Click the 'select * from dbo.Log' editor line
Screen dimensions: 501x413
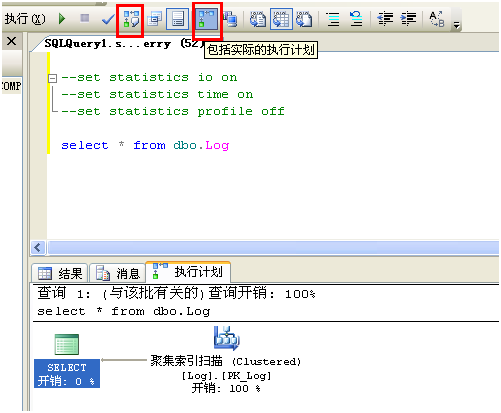pyautogui.click(x=145, y=146)
